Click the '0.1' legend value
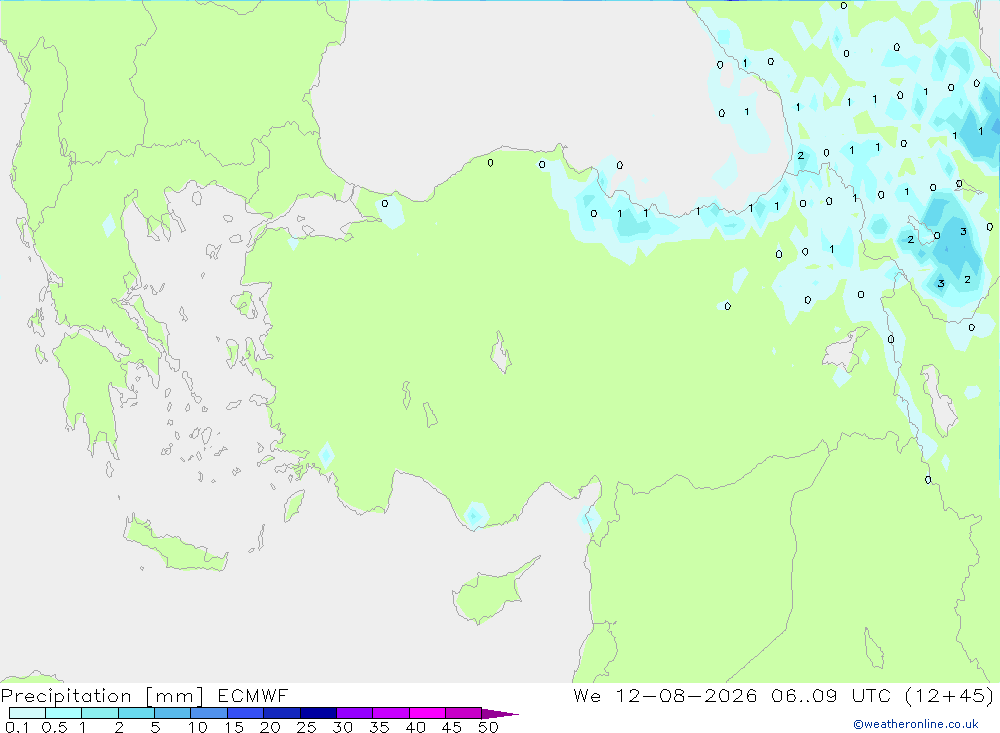 [x=17, y=727]
